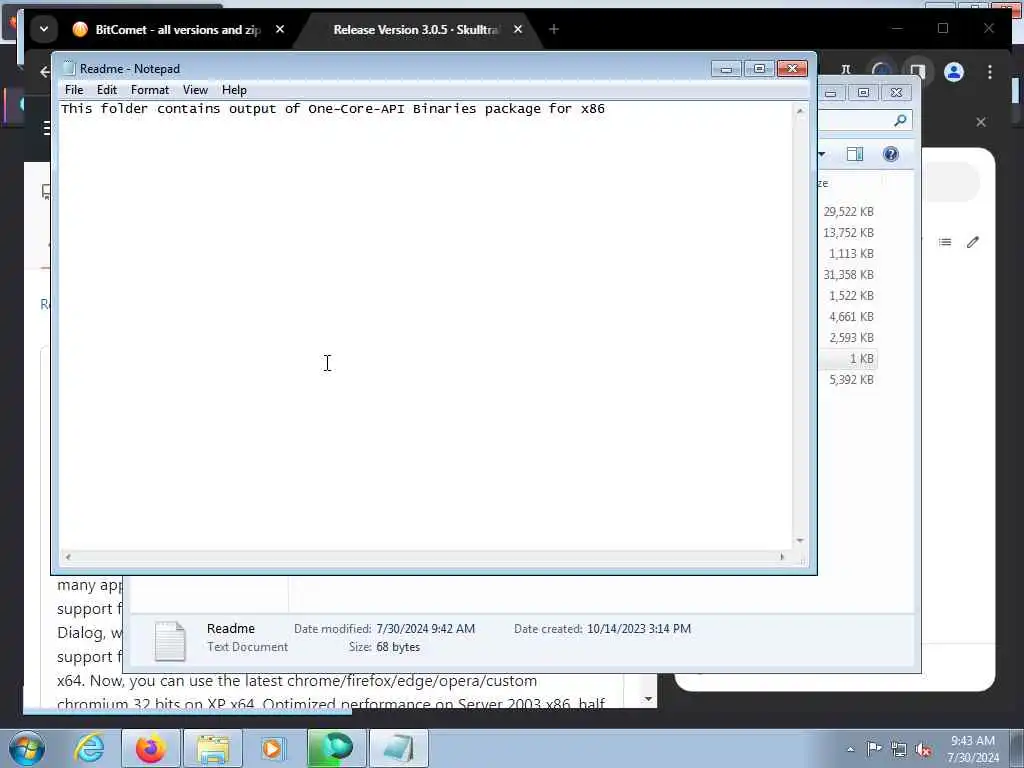Click the Explorer search magnifier icon

(x=900, y=120)
